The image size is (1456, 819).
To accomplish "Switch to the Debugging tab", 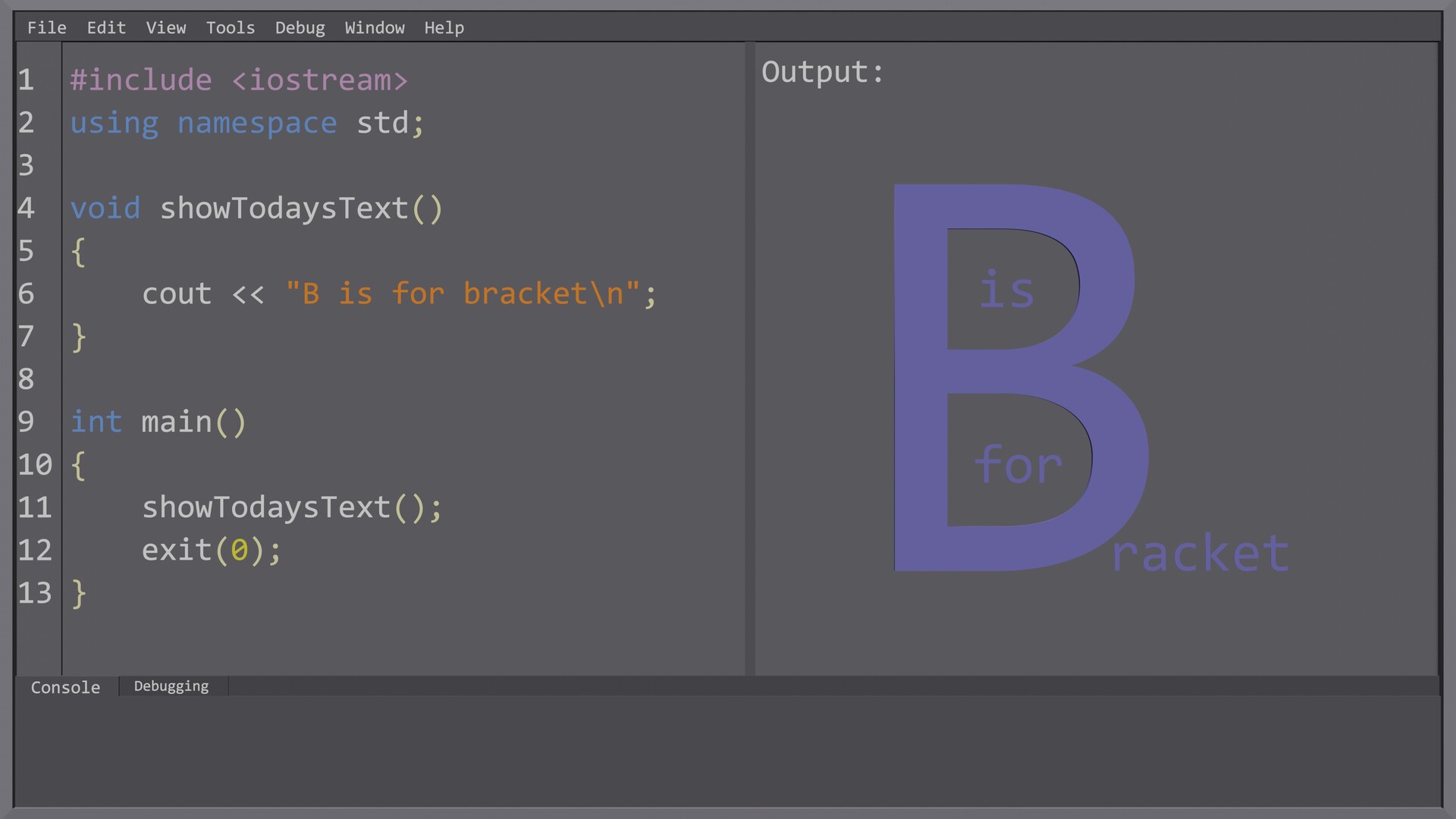I will click(x=171, y=686).
